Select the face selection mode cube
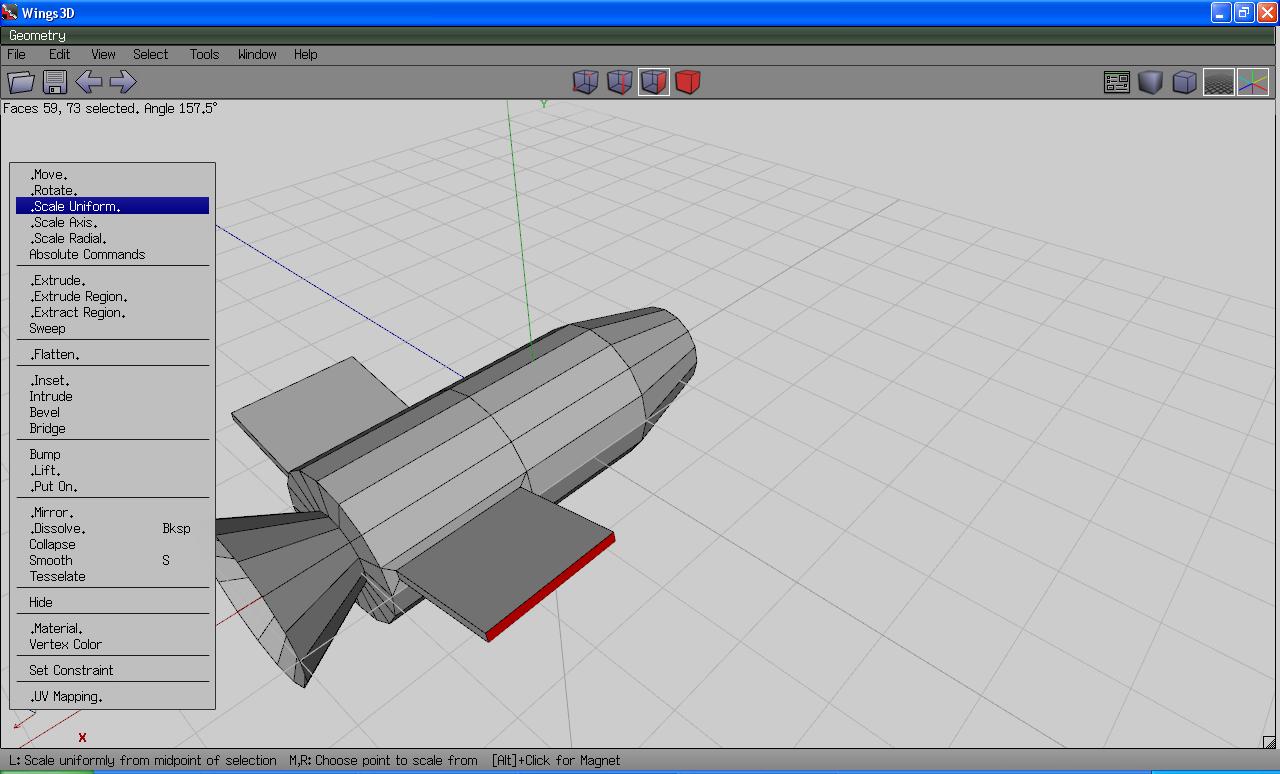The image size is (1280, 774). click(x=654, y=82)
